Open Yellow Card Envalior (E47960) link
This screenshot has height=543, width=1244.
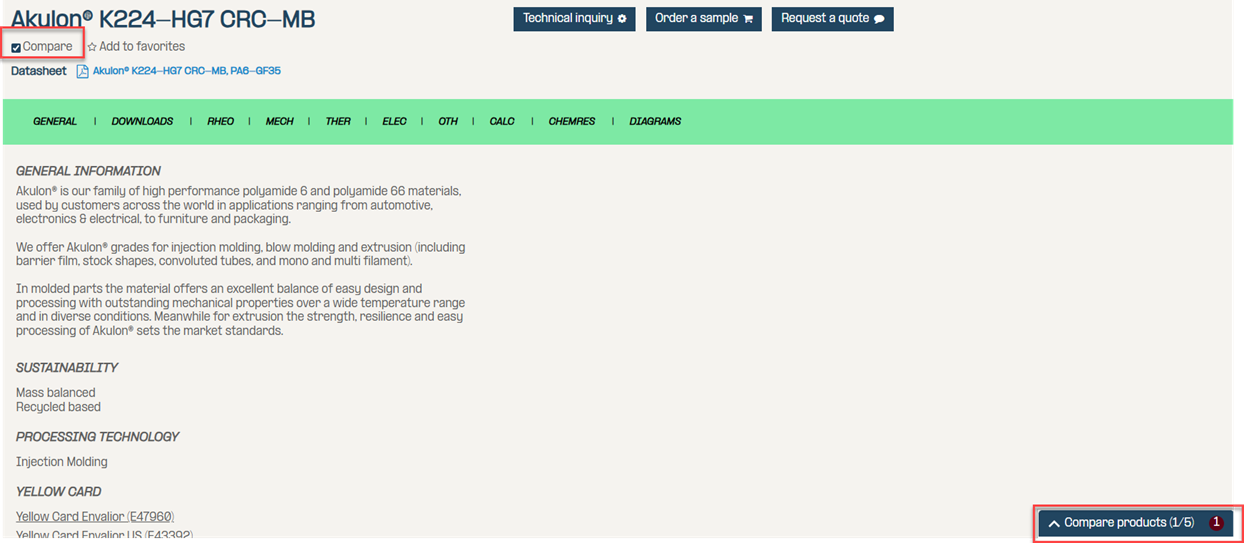click(95, 517)
